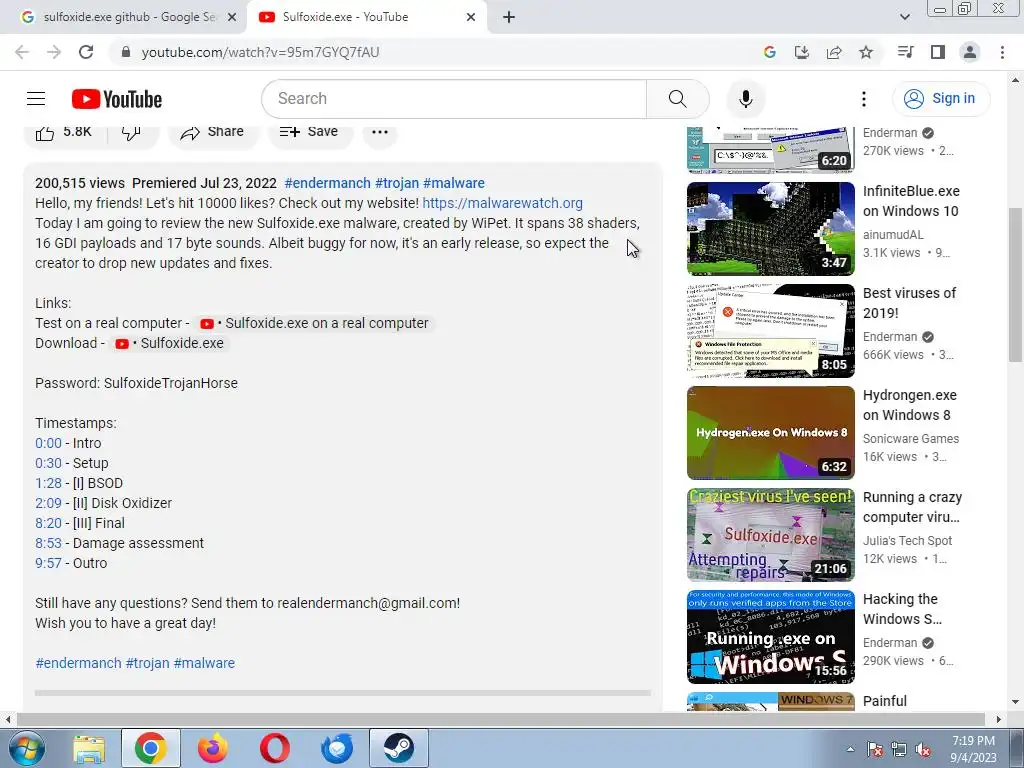
Task: Open Hydrogen.exe On Windows 8 thumbnail
Action: tap(771, 432)
